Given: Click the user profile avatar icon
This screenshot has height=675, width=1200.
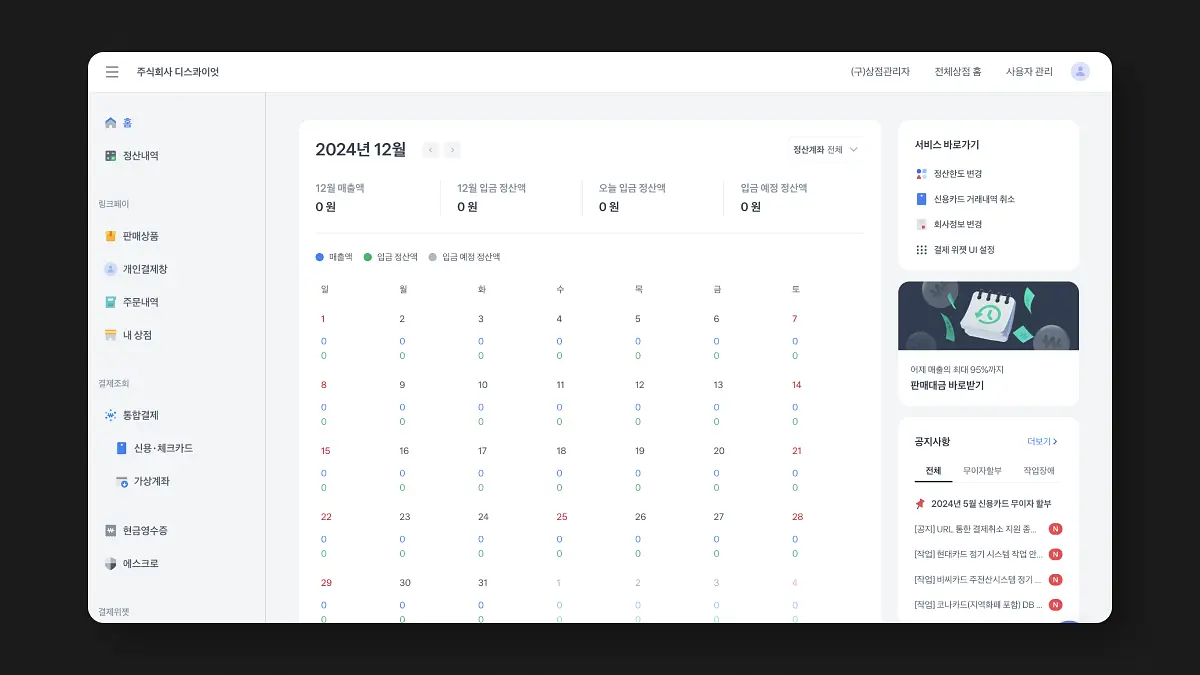Looking at the screenshot, I should [1080, 72].
